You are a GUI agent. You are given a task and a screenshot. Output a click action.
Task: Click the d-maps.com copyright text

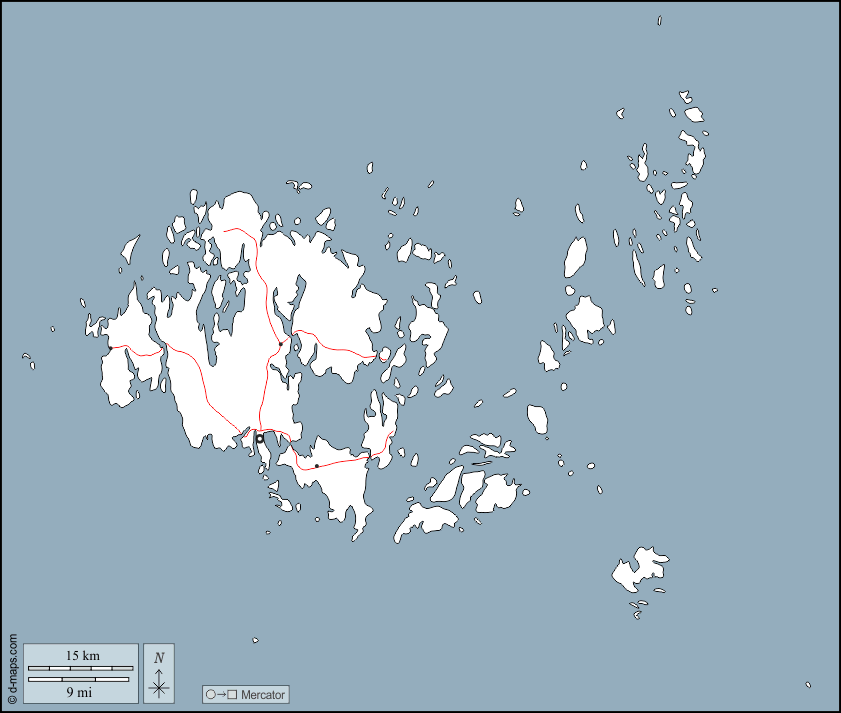click(x=12, y=667)
